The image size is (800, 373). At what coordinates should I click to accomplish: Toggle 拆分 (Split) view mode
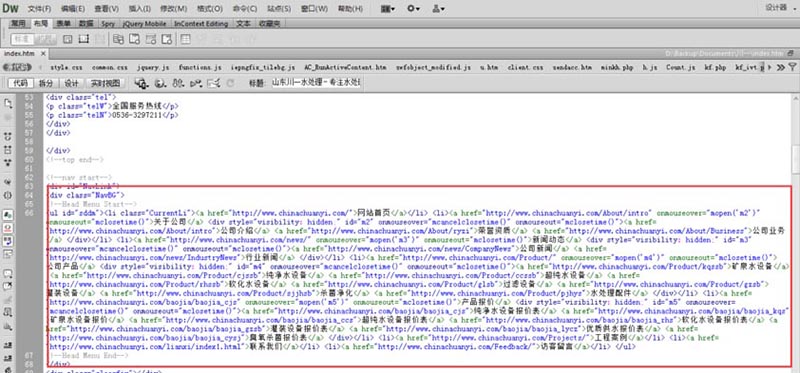(46, 83)
